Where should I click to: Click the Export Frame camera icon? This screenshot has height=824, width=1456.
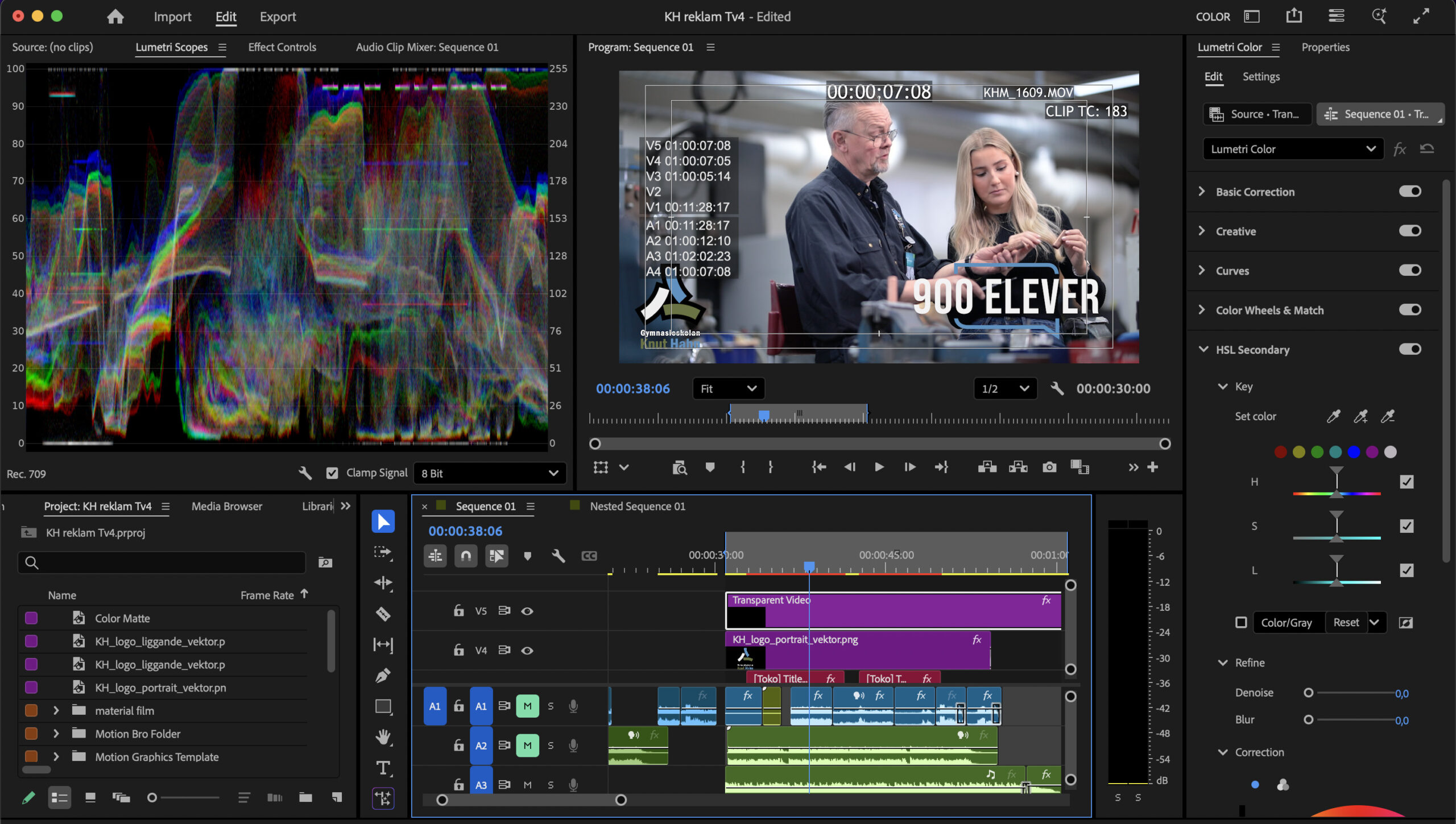[1049, 467]
